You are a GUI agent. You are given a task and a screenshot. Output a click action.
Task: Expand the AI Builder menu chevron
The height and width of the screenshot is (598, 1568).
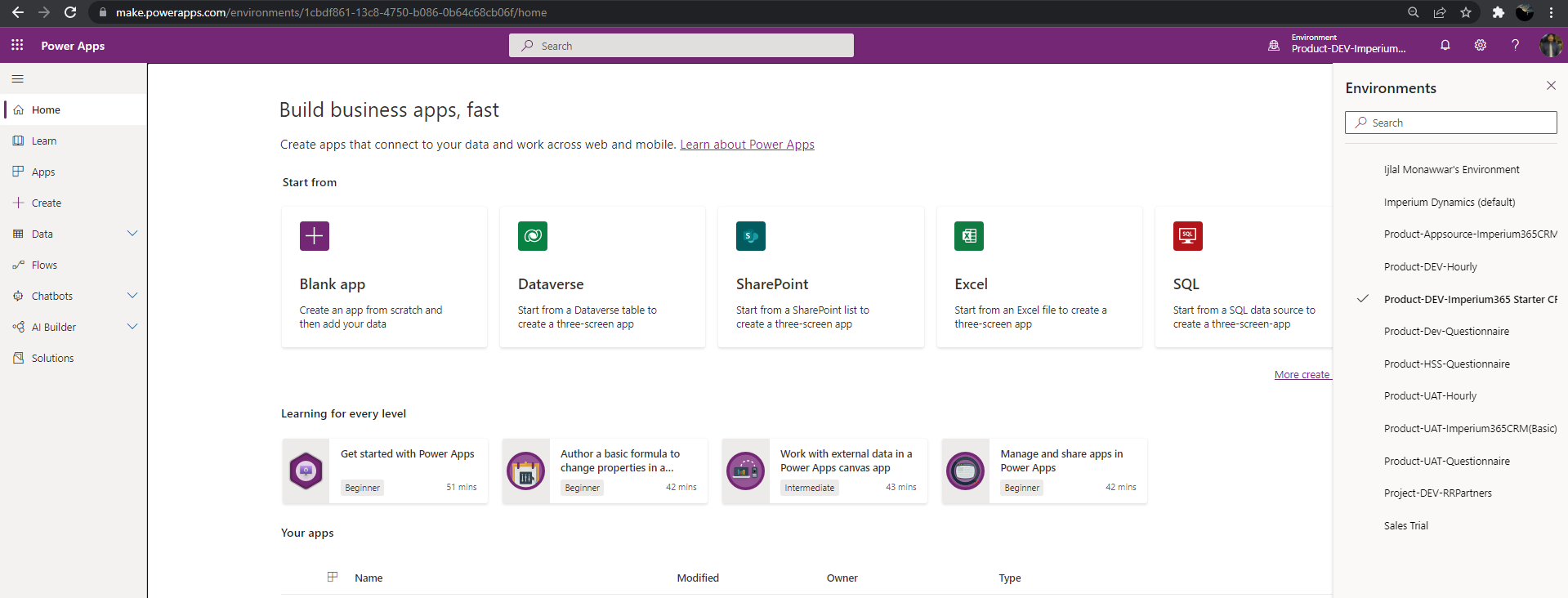132,327
